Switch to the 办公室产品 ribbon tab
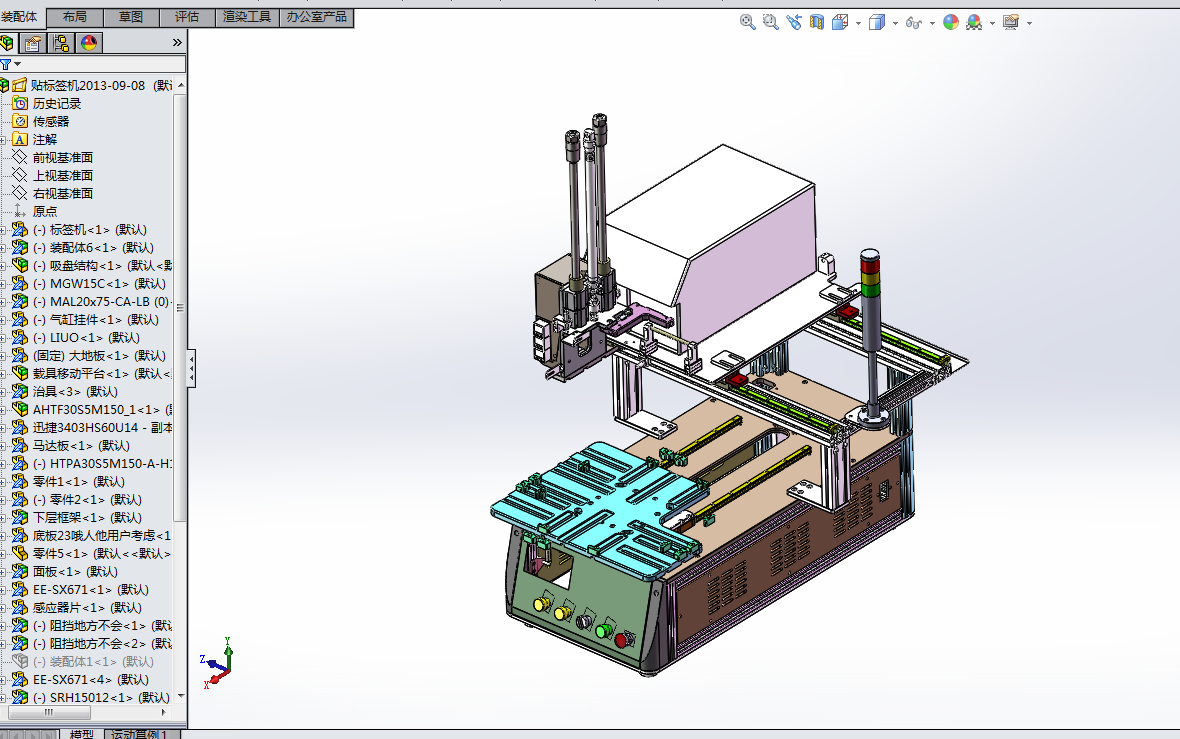 pos(317,17)
